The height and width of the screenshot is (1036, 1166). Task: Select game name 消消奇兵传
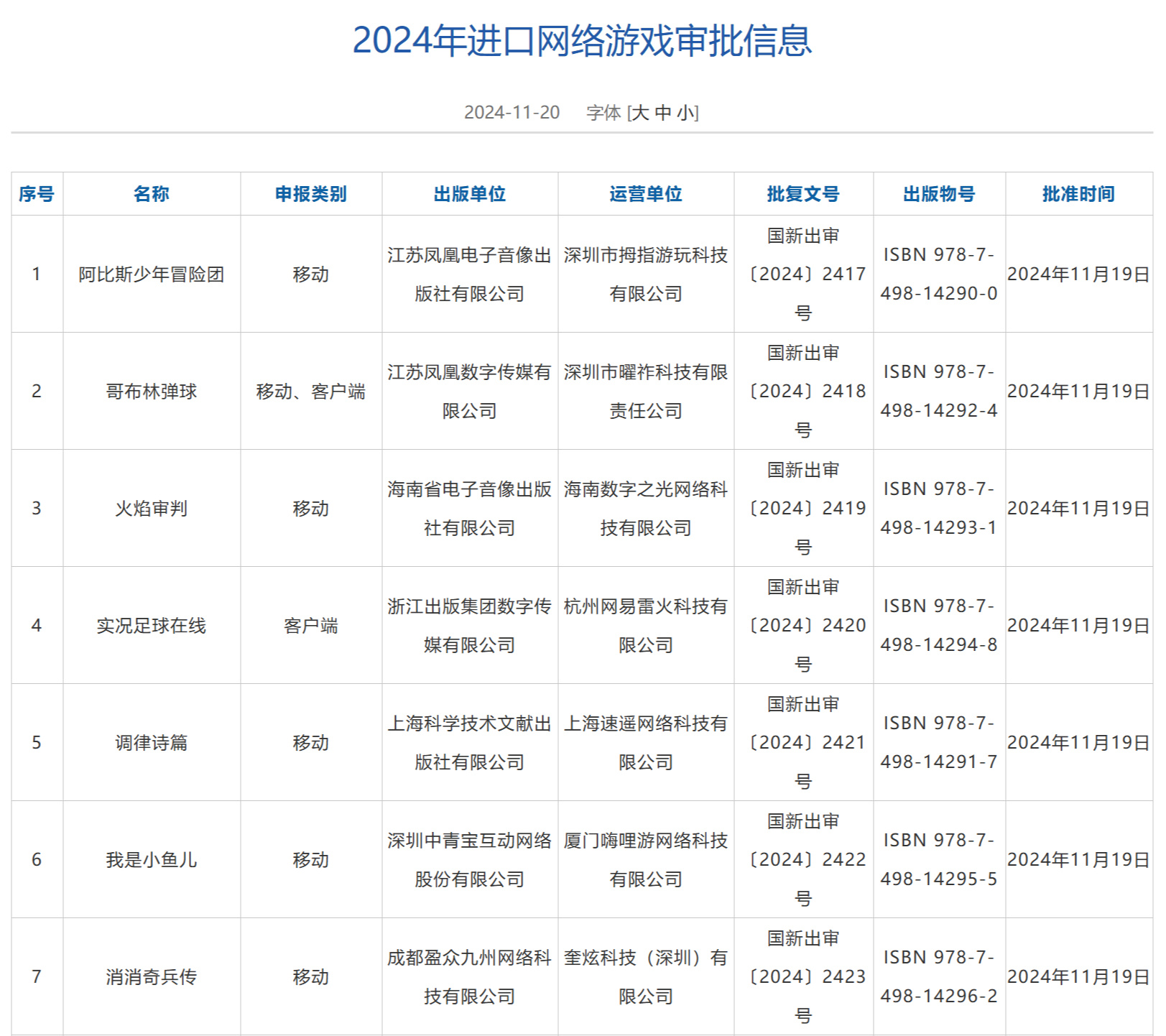[x=152, y=977]
